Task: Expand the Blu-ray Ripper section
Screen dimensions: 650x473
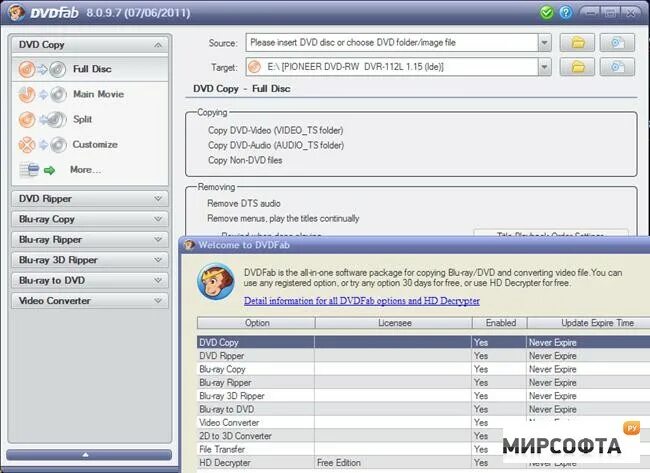Action: pos(90,239)
